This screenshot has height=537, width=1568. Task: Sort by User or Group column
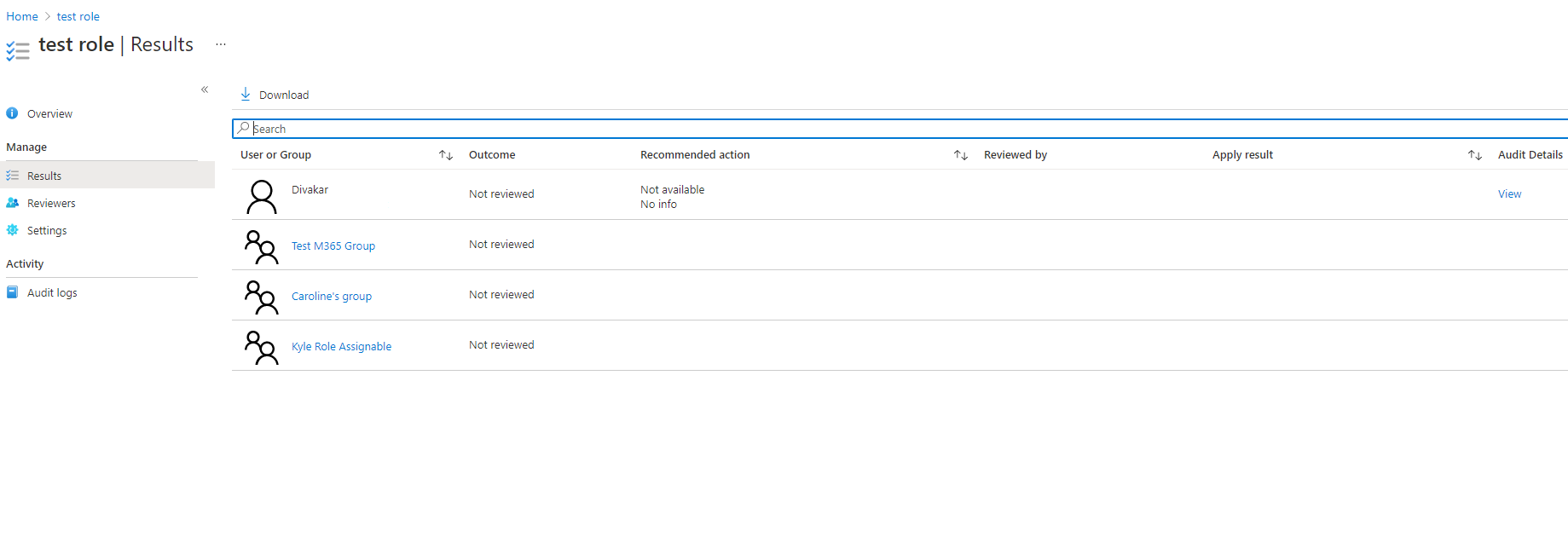[x=445, y=155]
